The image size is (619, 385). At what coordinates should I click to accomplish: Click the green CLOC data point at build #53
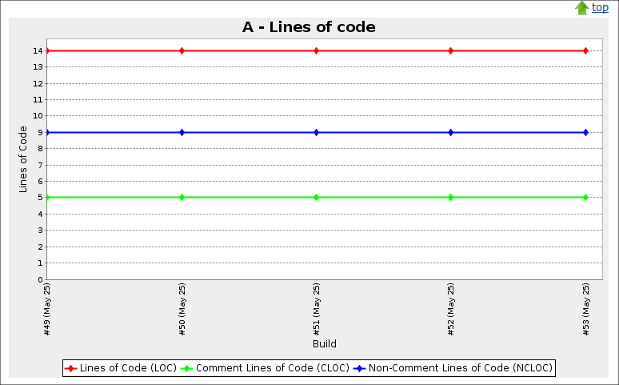[x=585, y=197]
